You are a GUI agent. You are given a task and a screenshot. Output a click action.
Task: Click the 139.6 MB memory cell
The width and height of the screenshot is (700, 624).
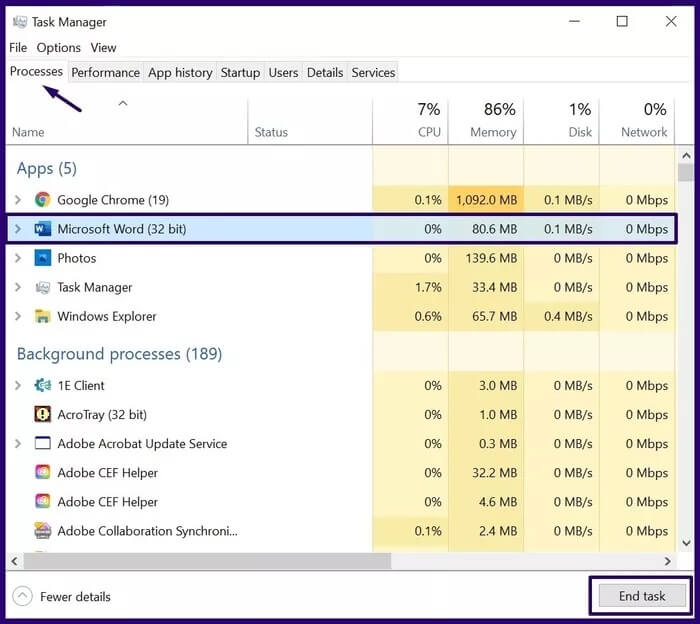coord(486,258)
